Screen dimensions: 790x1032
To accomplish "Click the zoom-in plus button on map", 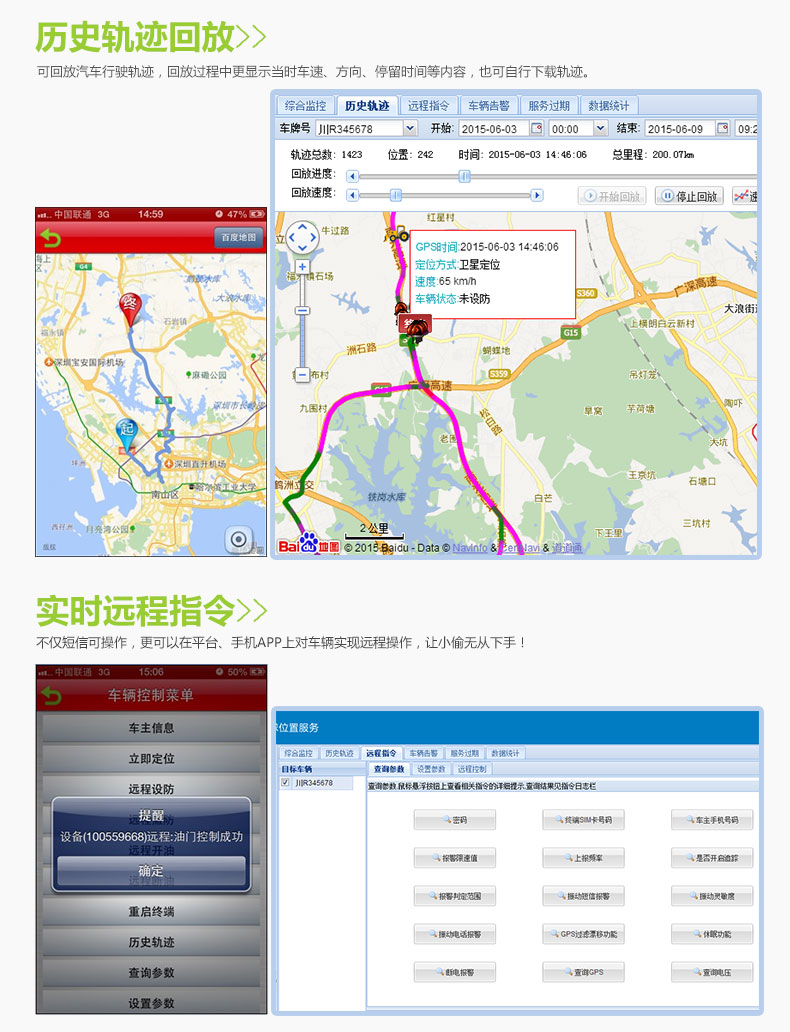I will [302, 268].
